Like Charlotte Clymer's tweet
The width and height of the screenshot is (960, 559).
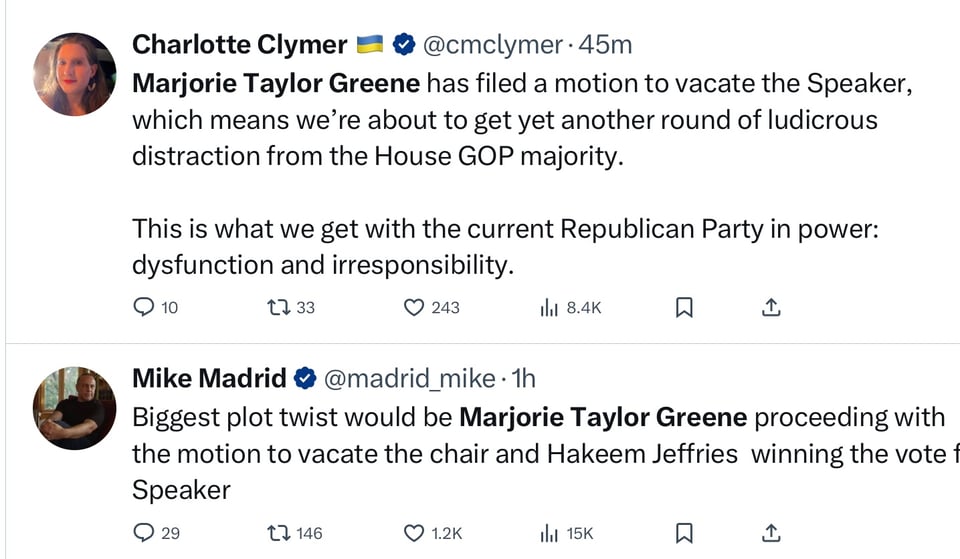pyautogui.click(x=414, y=308)
